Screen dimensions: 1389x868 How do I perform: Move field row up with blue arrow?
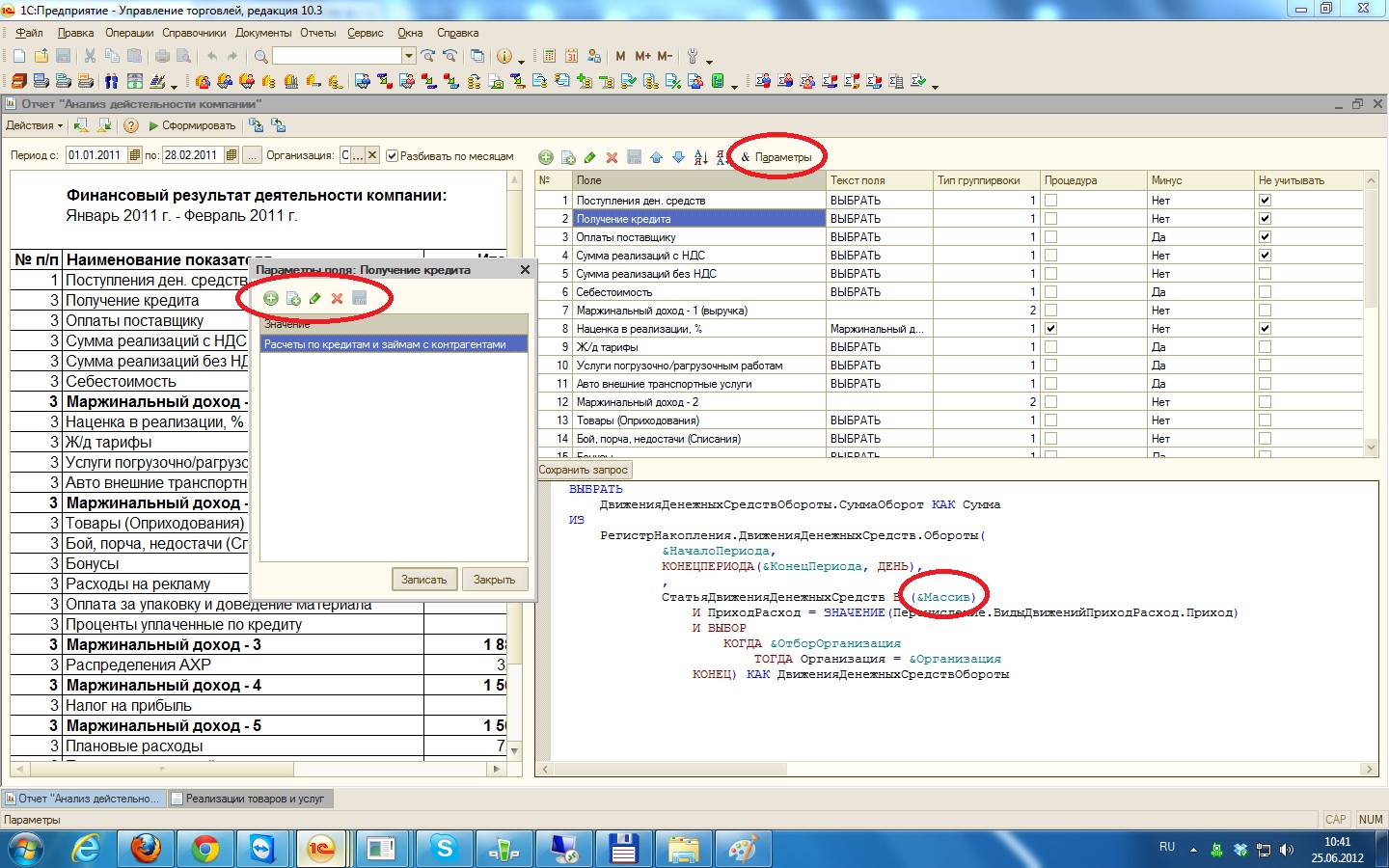point(656,157)
